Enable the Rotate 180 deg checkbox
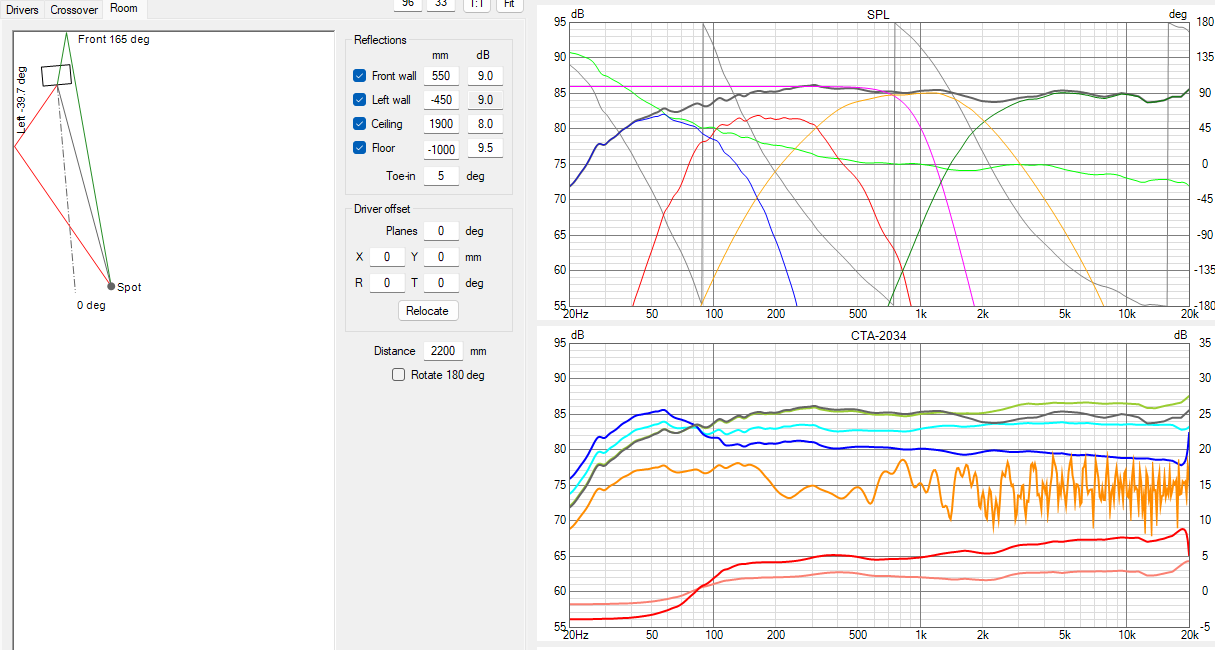1215x650 pixels. 399,375
